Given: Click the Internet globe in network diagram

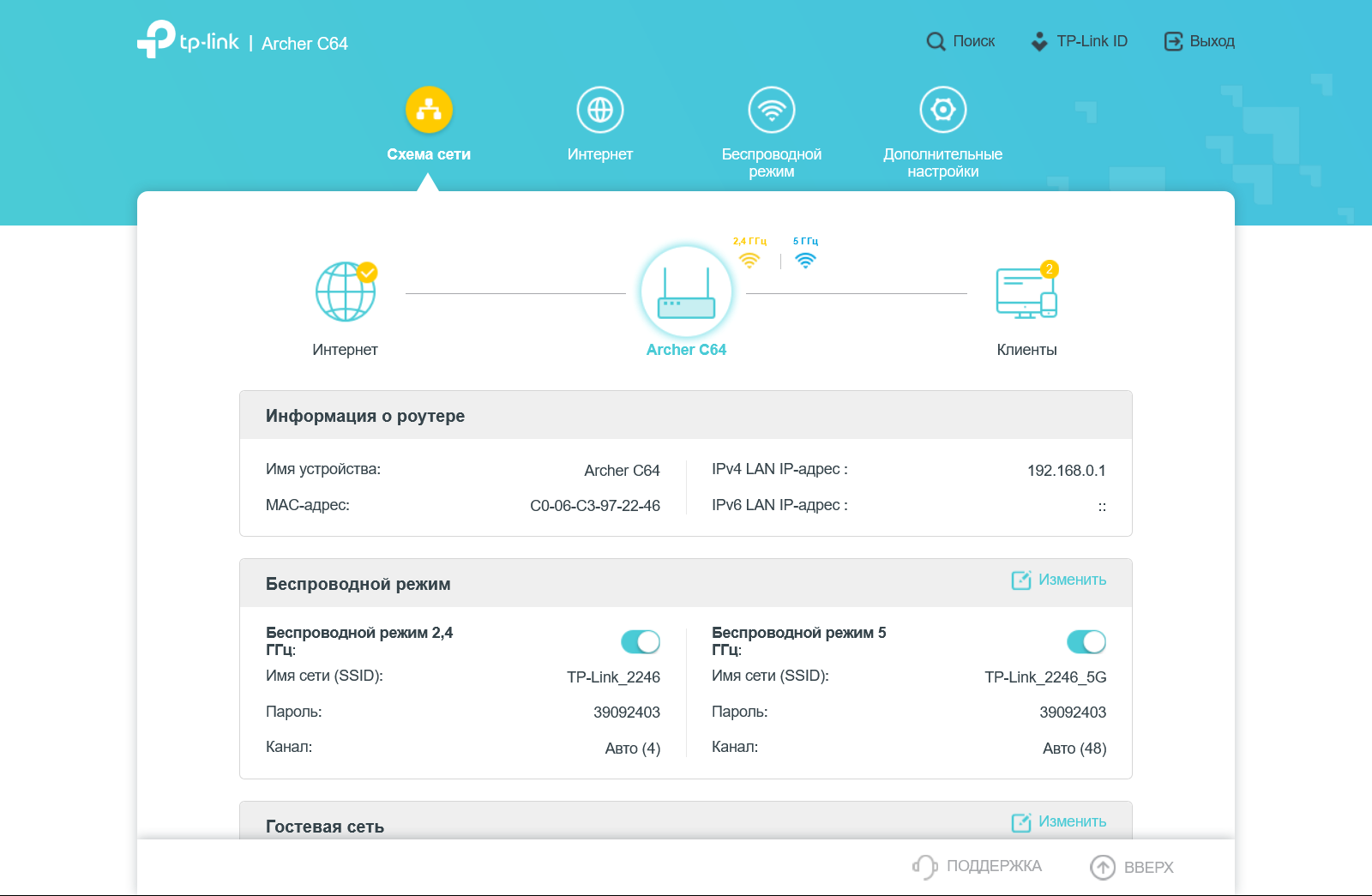Looking at the screenshot, I should pos(346,292).
